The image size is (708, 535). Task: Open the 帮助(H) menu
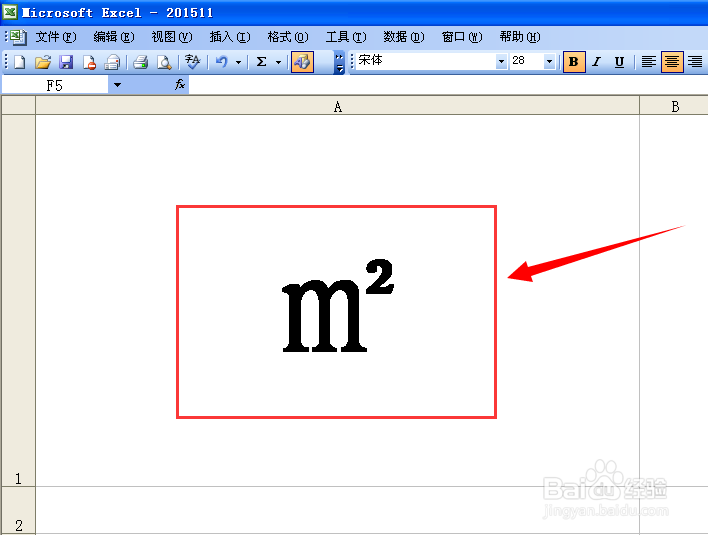coord(520,37)
